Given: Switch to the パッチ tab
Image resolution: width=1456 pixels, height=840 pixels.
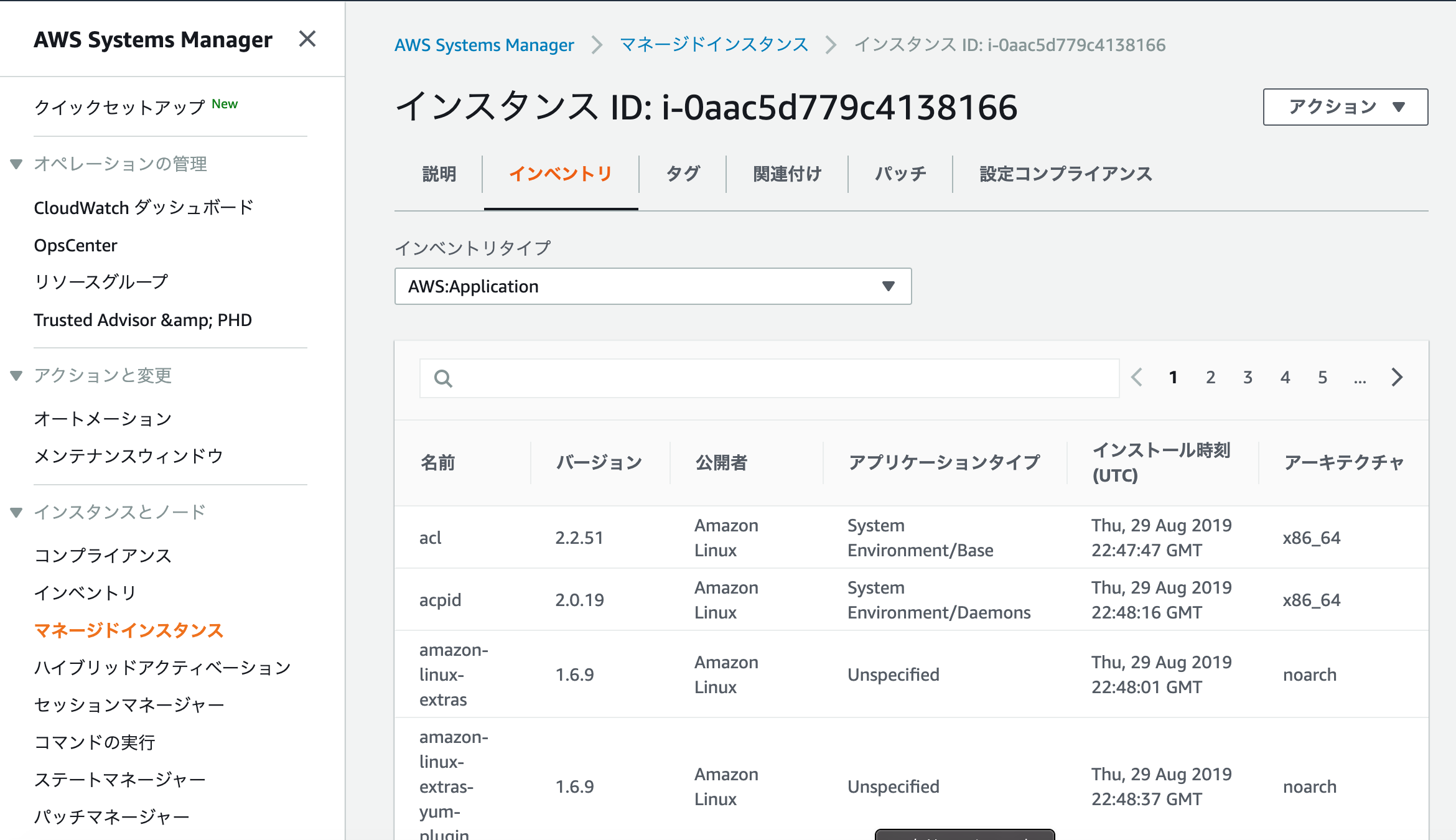Looking at the screenshot, I should pyautogui.click(x=900, y=174).
